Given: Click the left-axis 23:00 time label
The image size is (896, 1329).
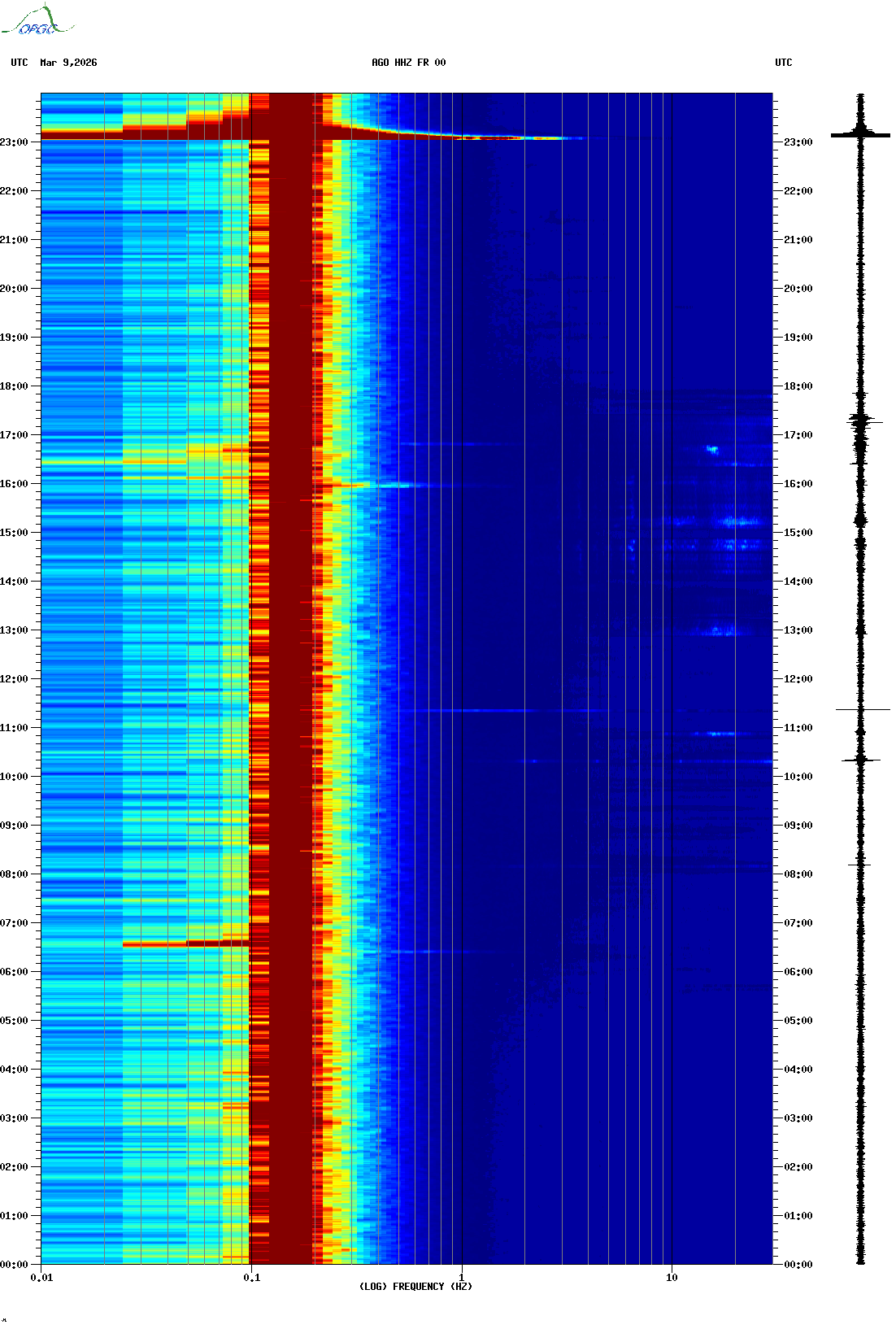Looking at the screenshot, I should pyautogui.click(x=14, y=142).
